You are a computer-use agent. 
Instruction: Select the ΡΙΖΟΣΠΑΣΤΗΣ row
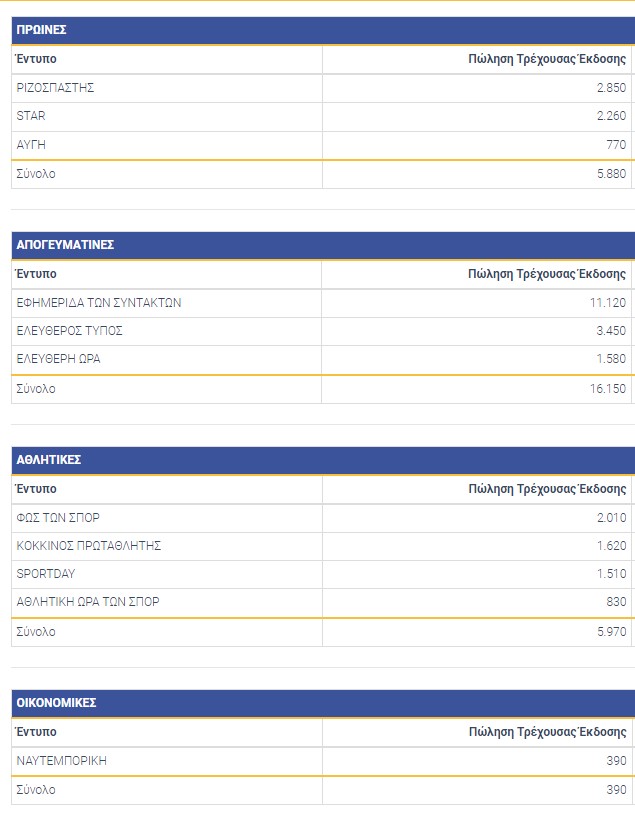click(x=323, y=88)
